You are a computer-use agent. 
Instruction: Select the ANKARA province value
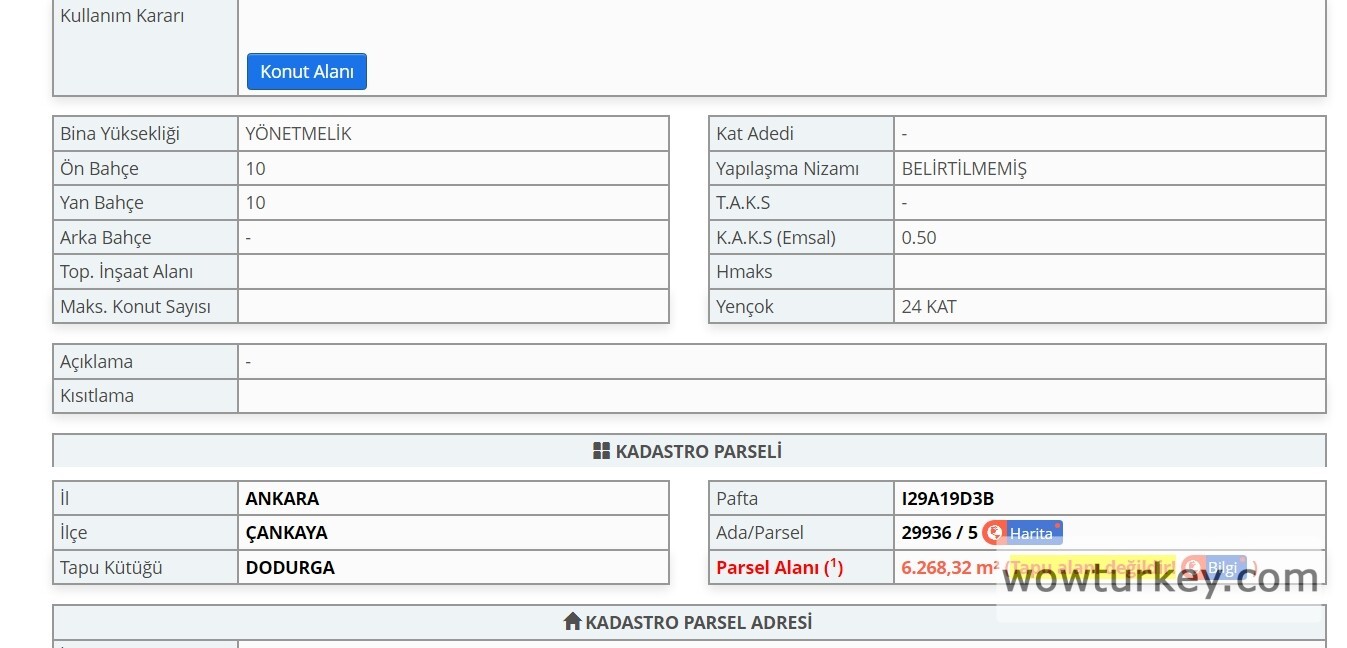282,498
